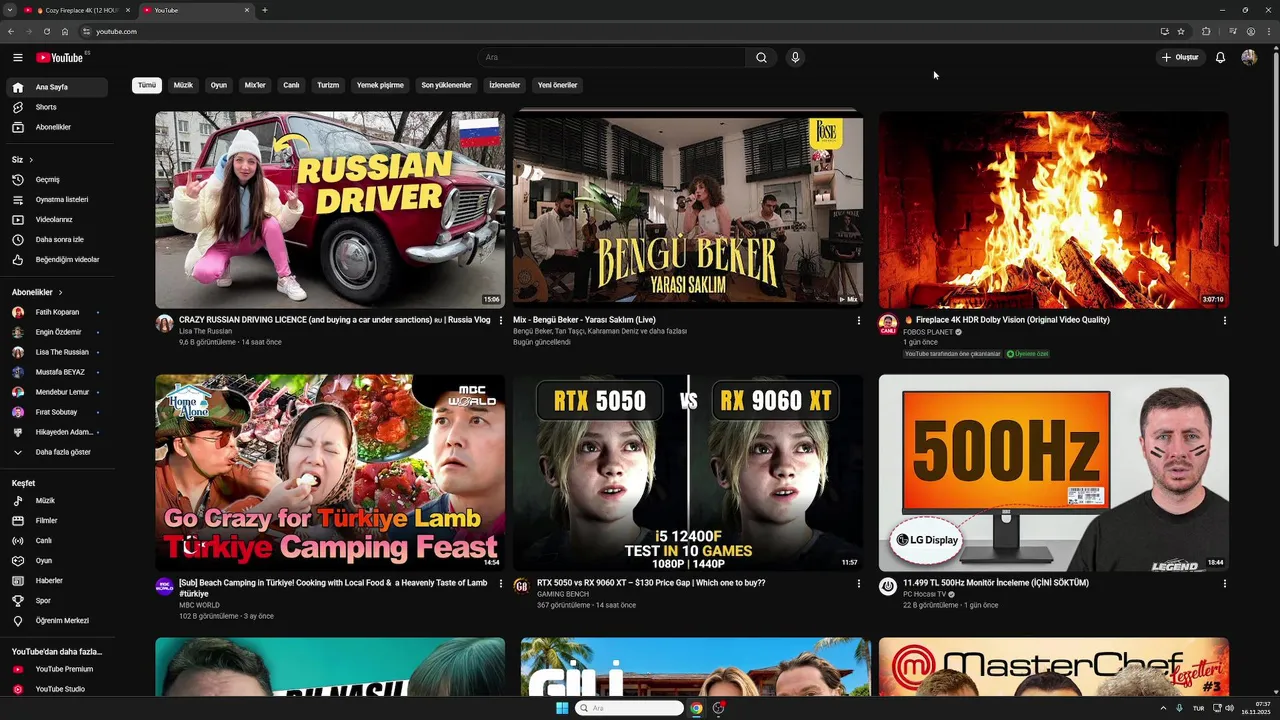Image resolution: width=1280 pixels, height=720 pixels.
Task: Open Abonelikler from the sidebar
Action: coord(56,127)
